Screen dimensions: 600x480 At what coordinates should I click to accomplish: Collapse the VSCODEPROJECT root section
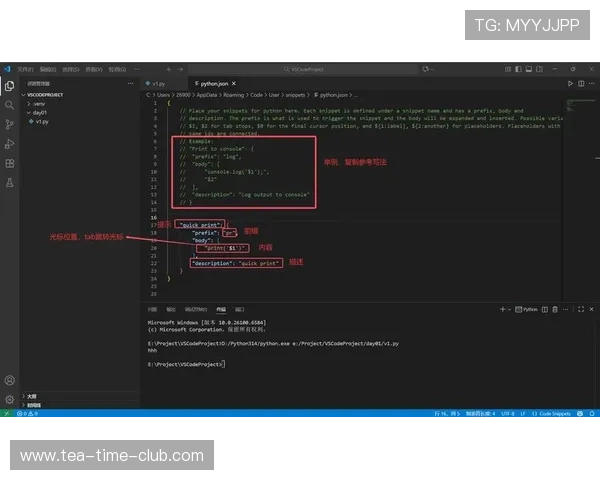(46, 94)
